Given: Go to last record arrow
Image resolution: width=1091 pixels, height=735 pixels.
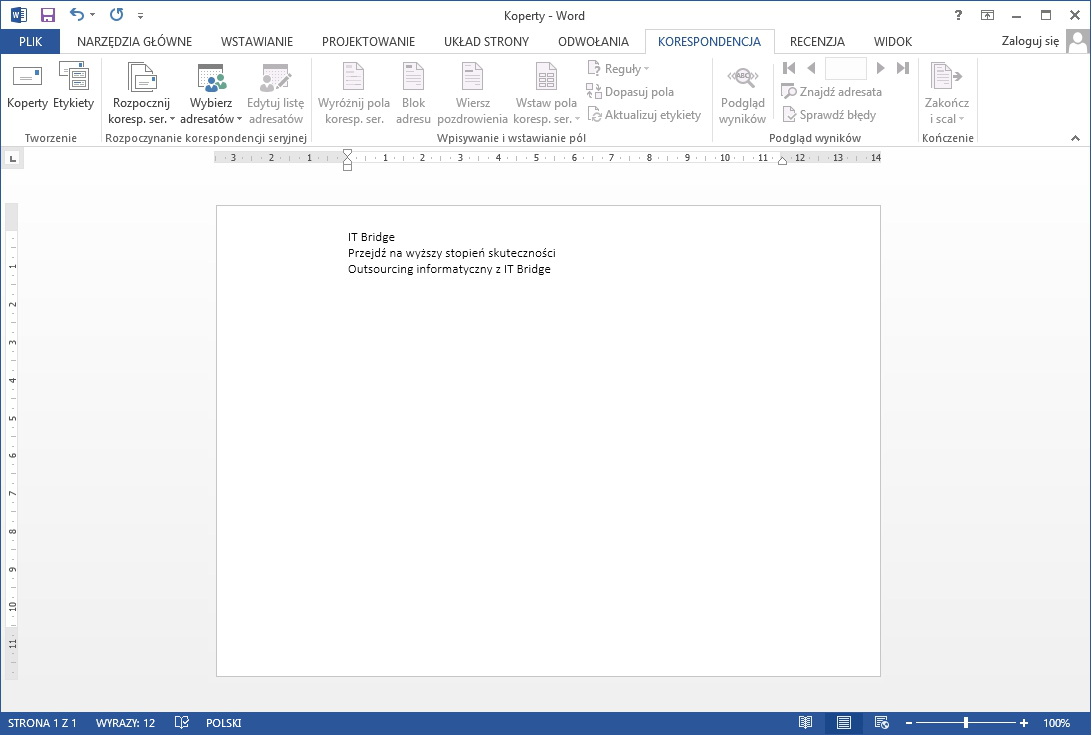Looking at the screenshot, I should [903, 68].
